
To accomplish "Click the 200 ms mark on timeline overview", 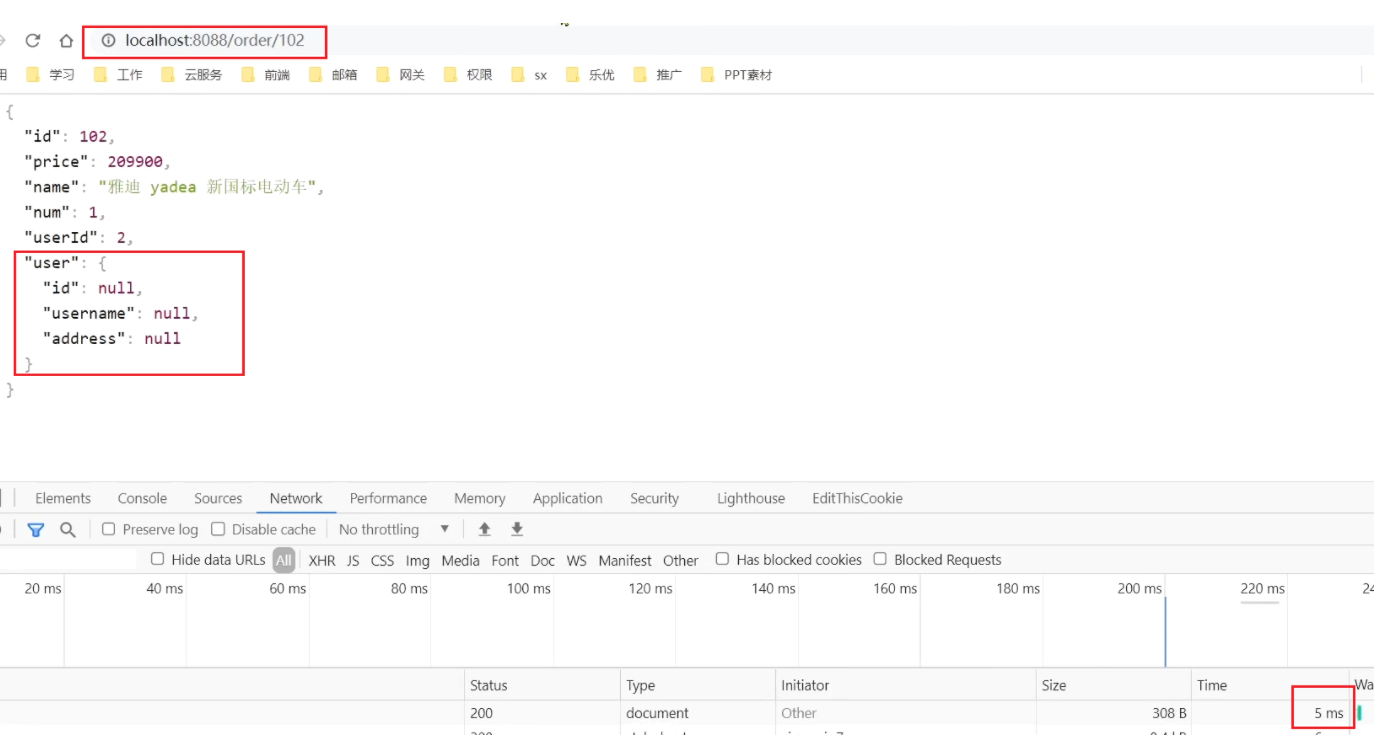I will point(1139,589).
